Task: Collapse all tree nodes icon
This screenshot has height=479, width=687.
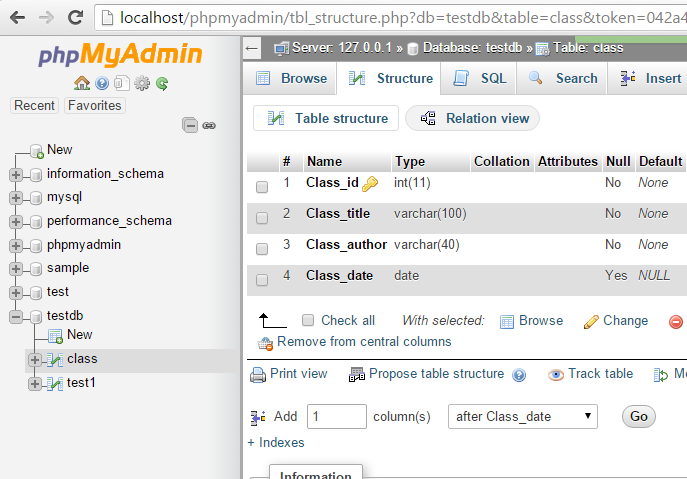Action: point(190,125)
